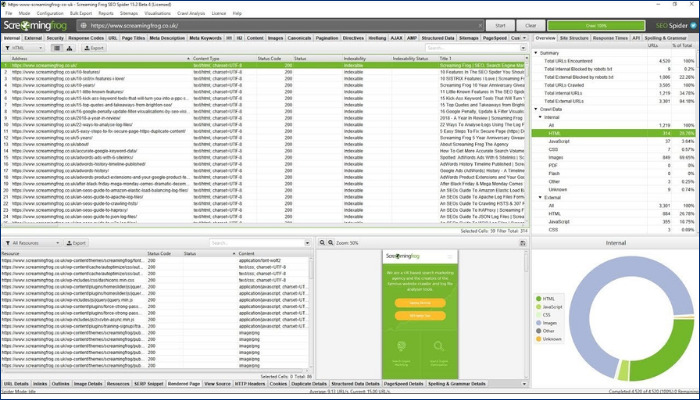The width and height of the screenshot is (700, 400).
Task: Zoom out rendered page preview
Action: pyautogui.click(x=322, y=242)
